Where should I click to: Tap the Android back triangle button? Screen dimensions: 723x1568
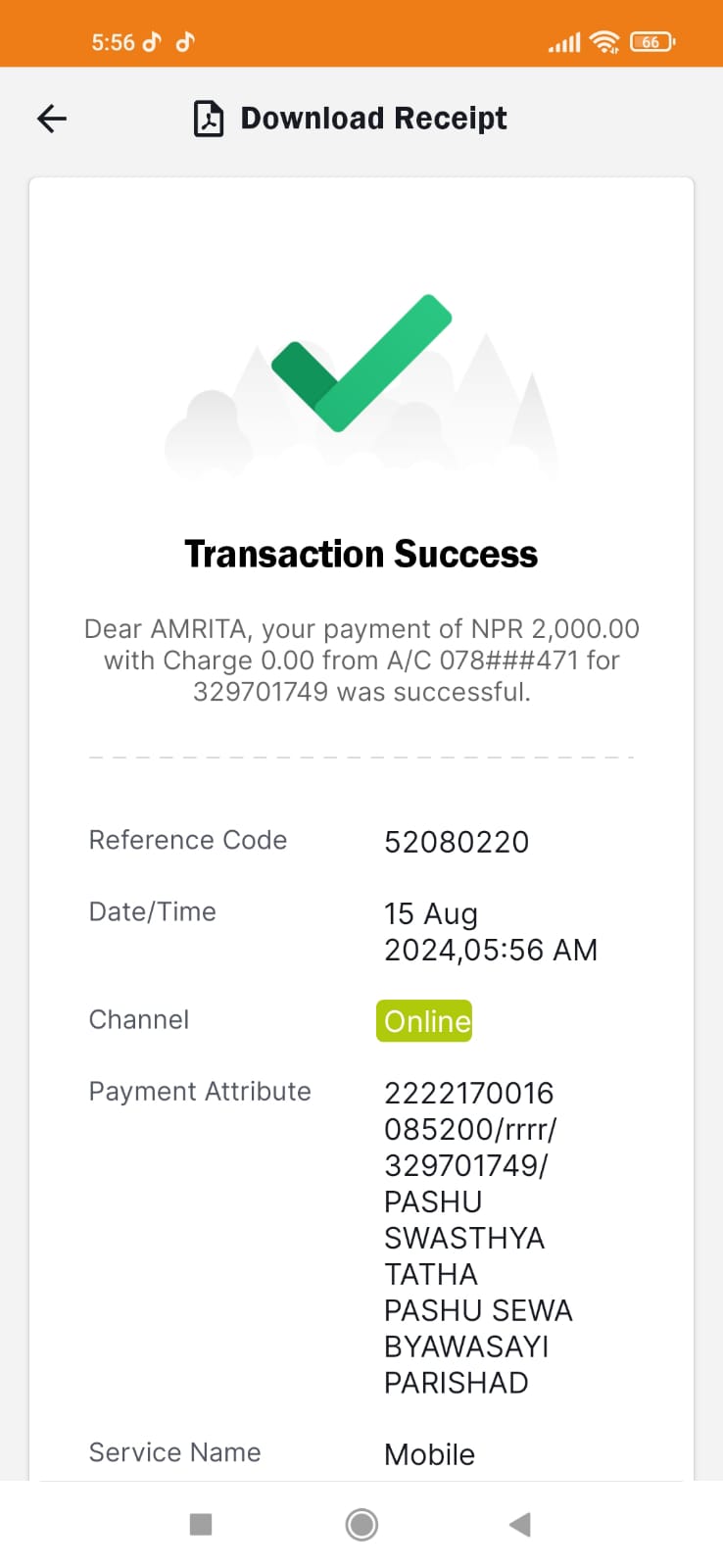click(520, 1524)
